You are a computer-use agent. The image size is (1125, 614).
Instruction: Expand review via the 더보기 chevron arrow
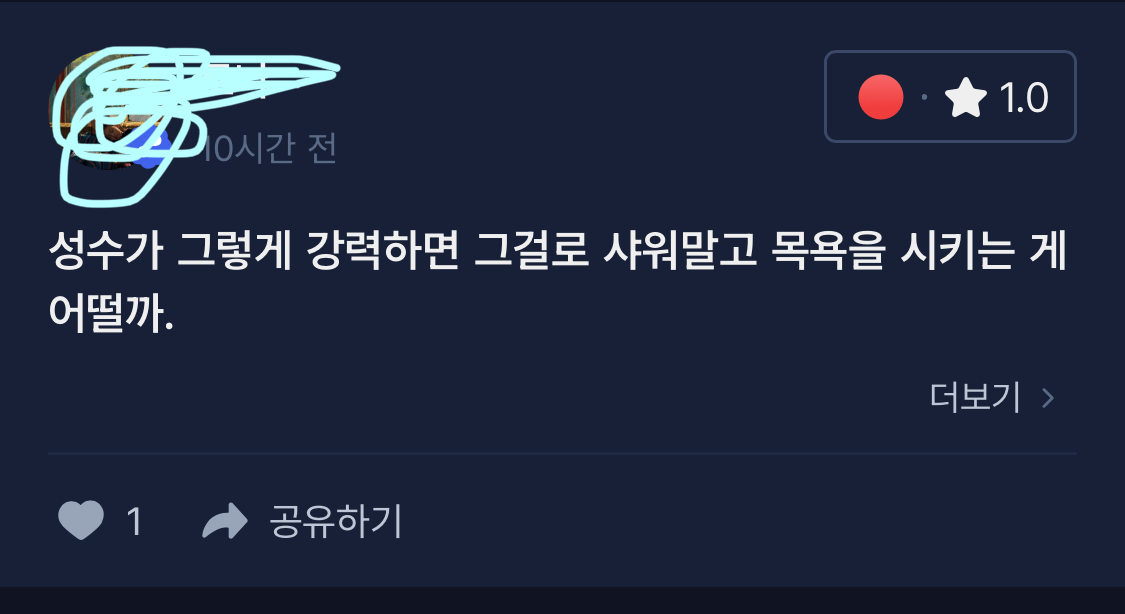click(1048, 398)
